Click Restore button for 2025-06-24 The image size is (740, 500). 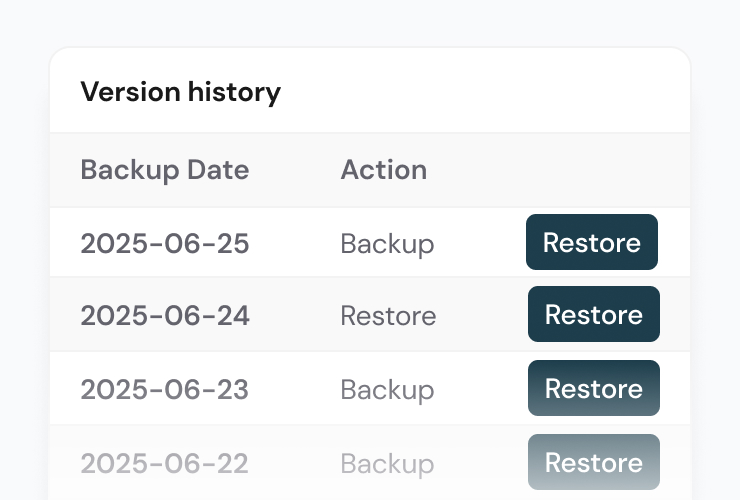[594, 315]
